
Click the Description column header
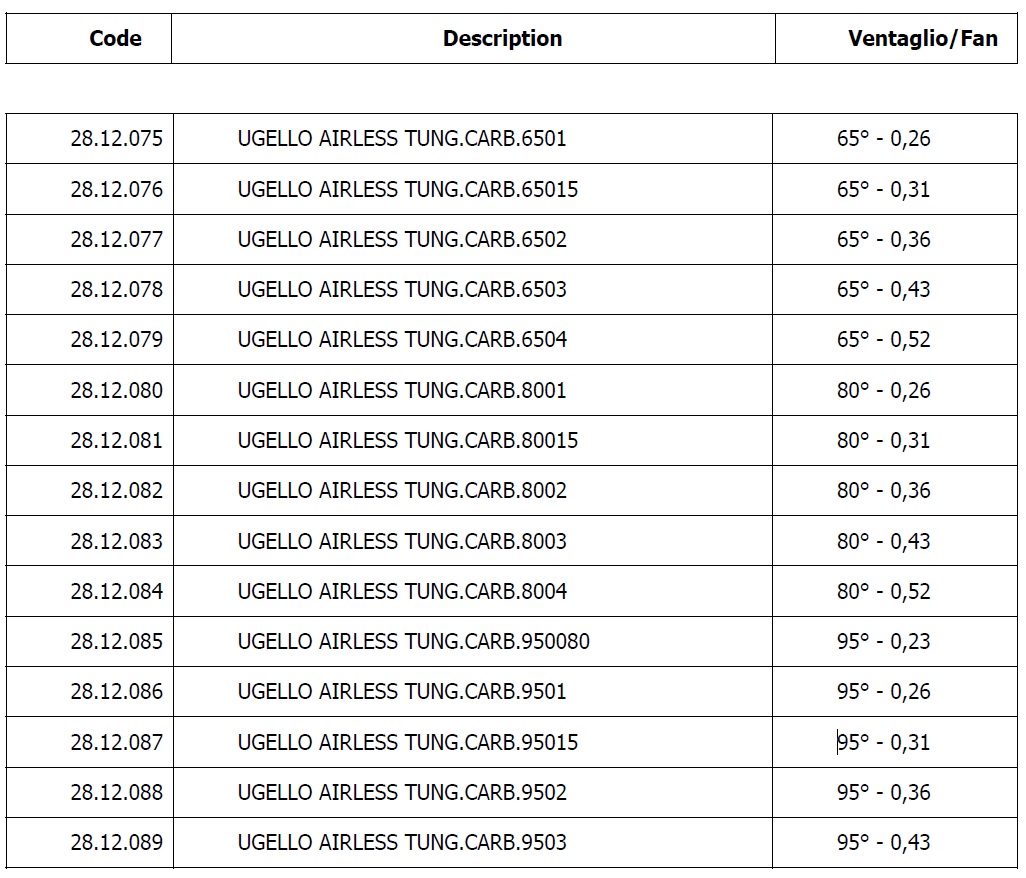(x=502, y=39)
